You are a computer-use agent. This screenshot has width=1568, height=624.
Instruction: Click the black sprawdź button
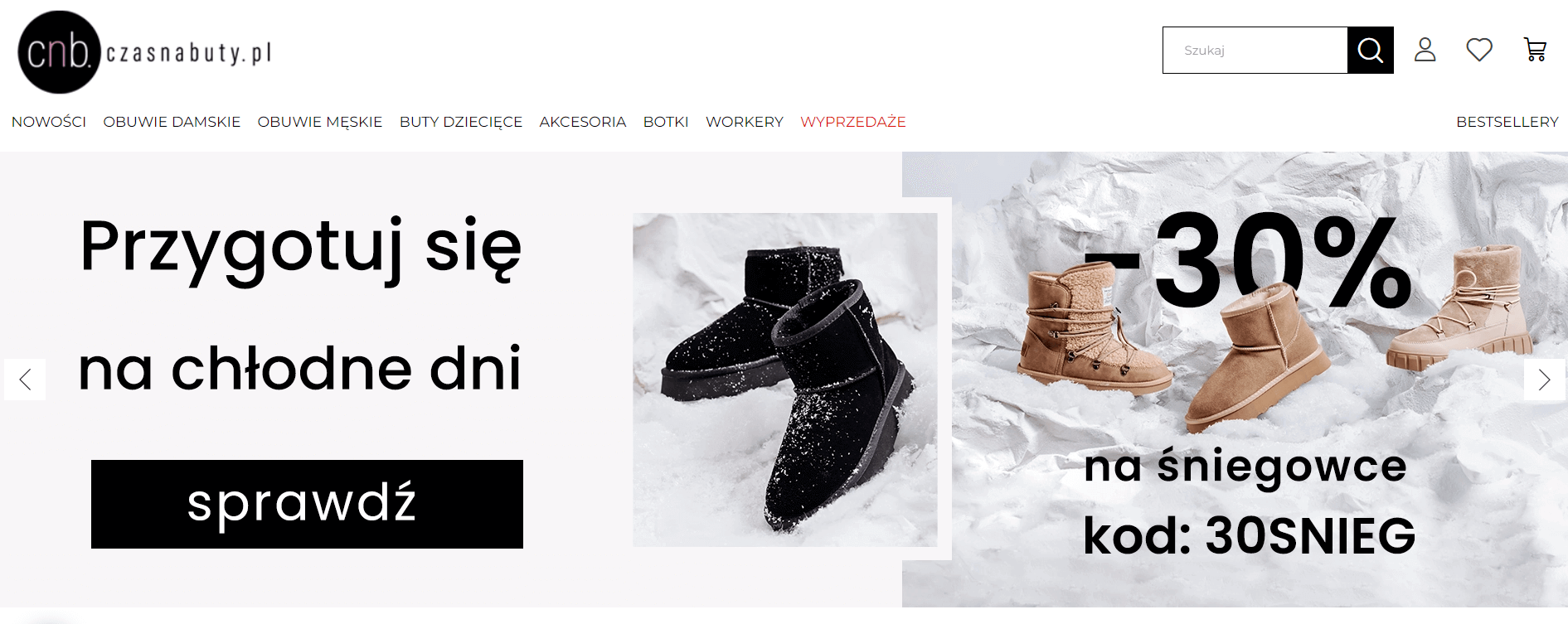click(x=307, y=504)
